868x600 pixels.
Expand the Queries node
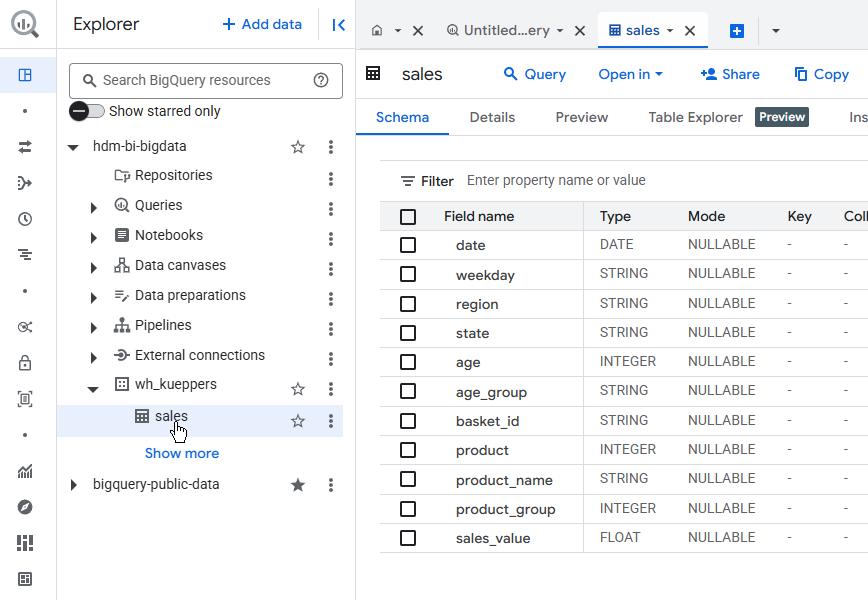click(94, 208)
